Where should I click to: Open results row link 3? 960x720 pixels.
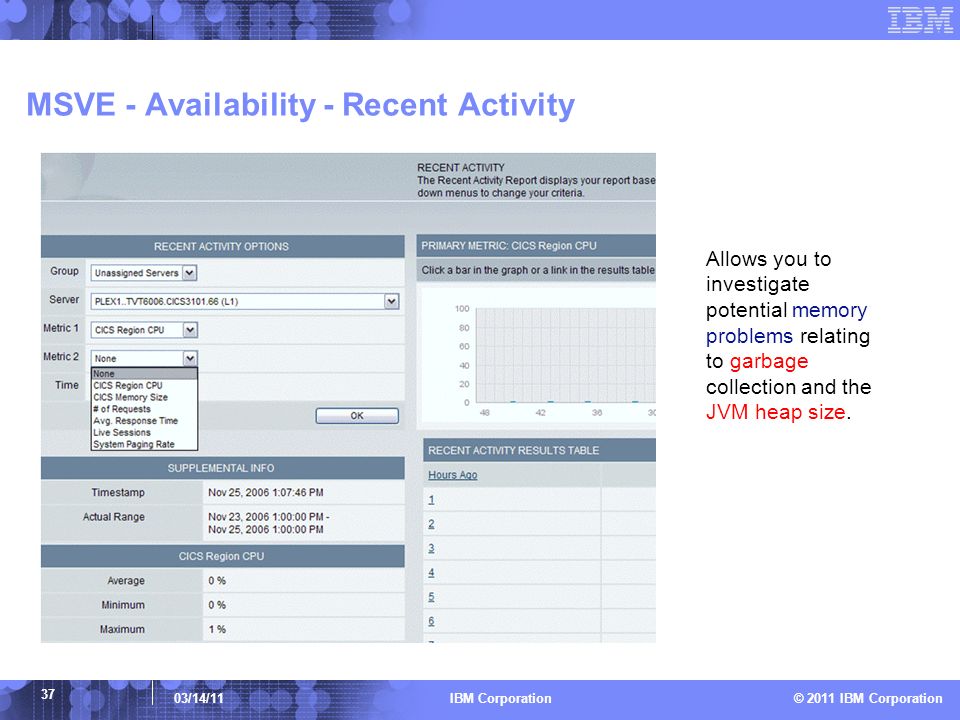(x=431, y=548)
